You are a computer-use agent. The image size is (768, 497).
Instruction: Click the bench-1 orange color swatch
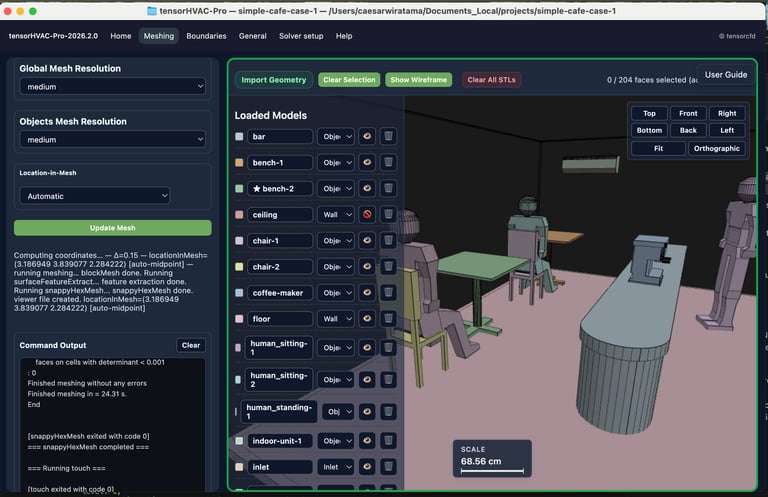pyautogui.click(x=239, y=163)
